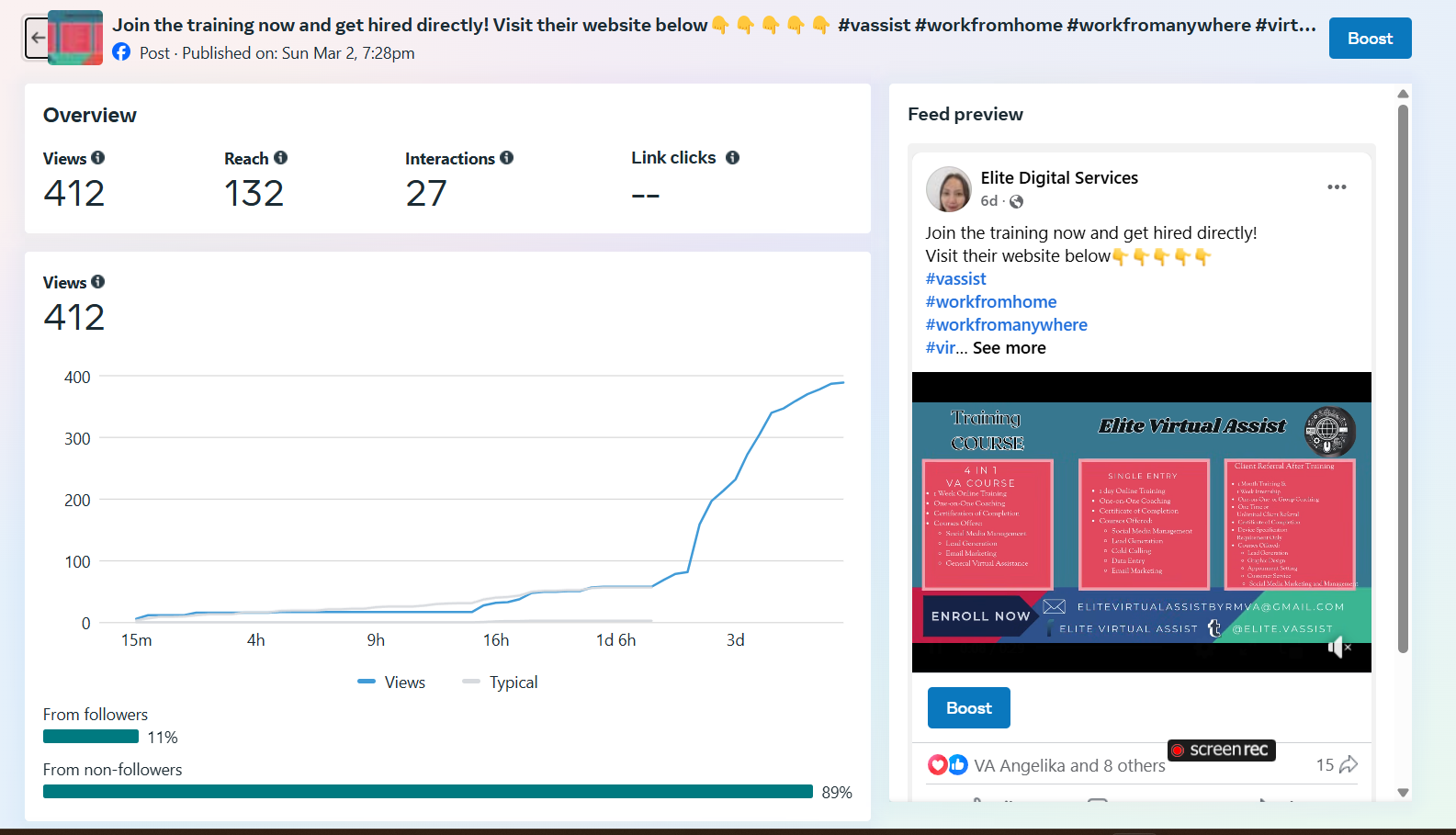Click the share count 15
Image resolution: width=1456 pixels, height=835 pixels.
coord(1325,765)
